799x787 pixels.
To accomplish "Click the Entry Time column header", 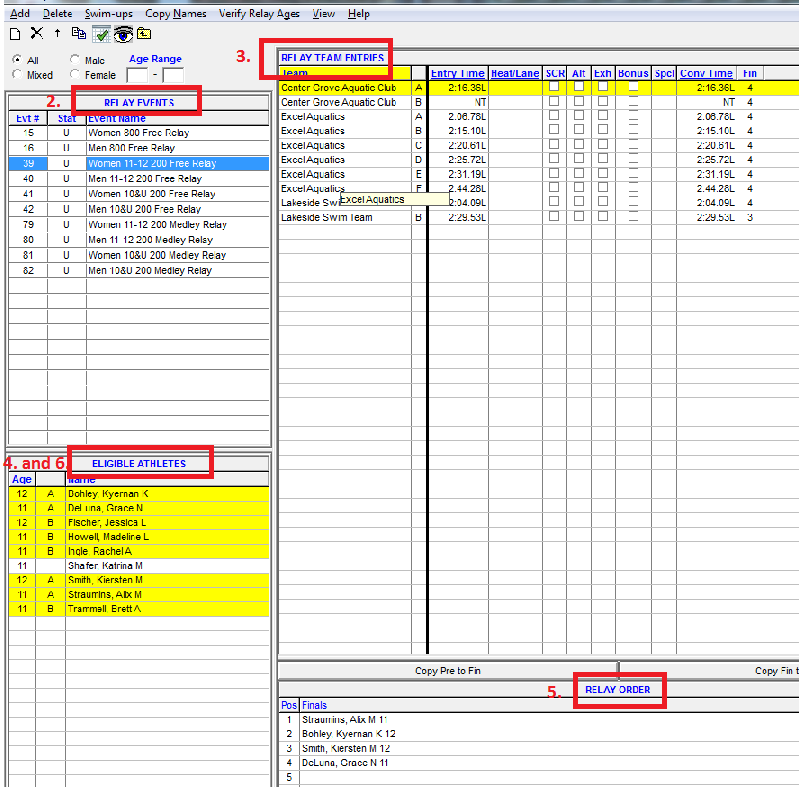I will [x=457, y=73].
